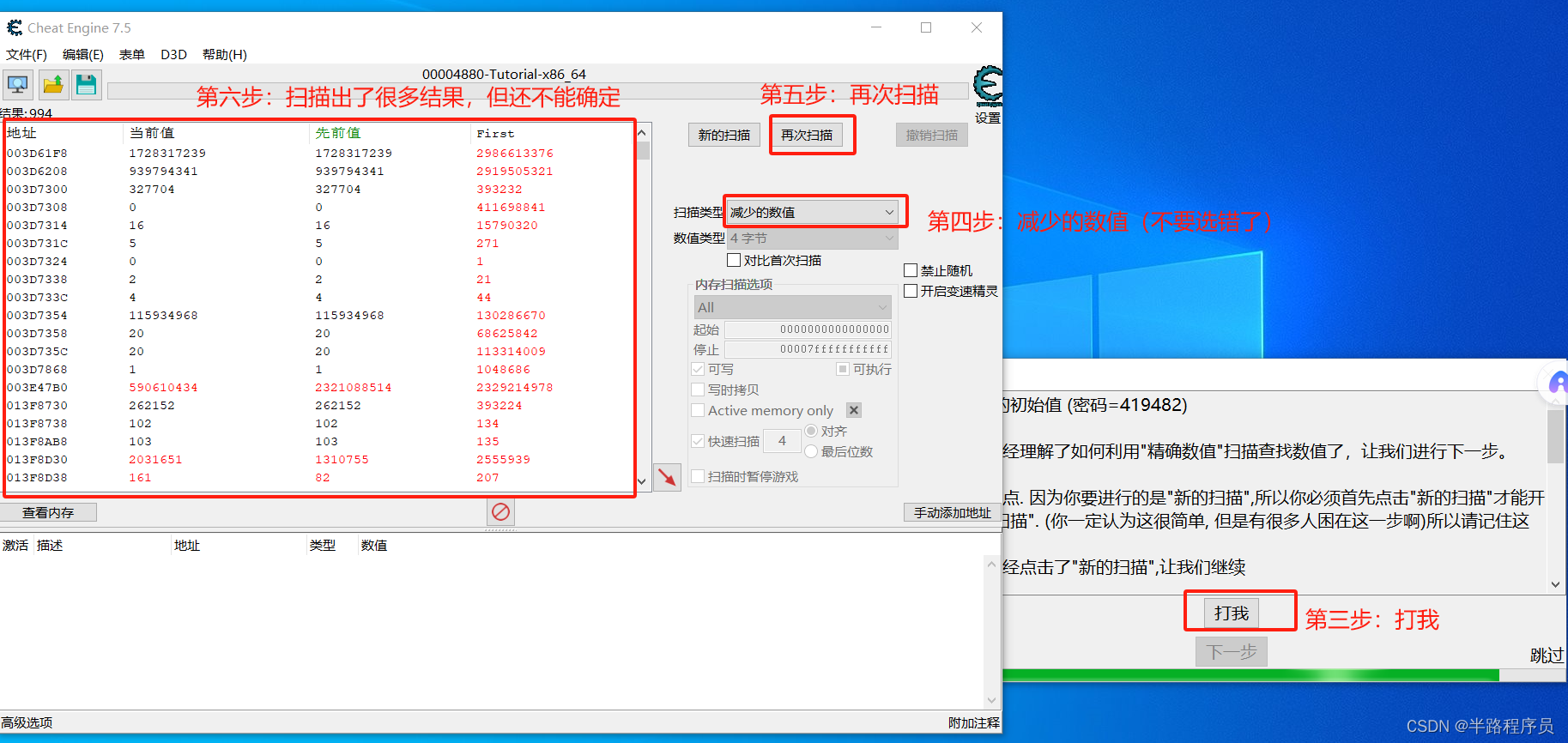Click 打我 button in tutorial window

click(1232, 613)
